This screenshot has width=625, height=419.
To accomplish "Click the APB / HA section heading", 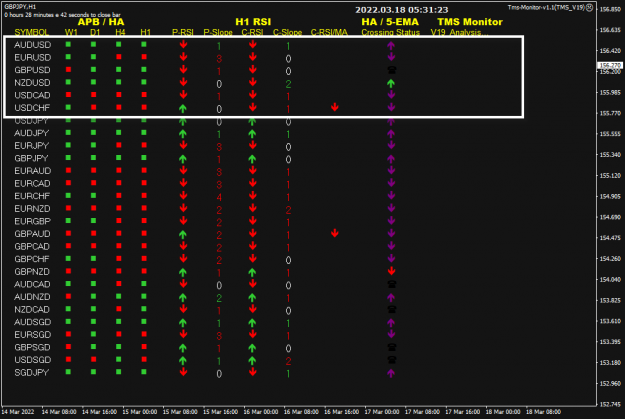I will click(x=101, y=22).
